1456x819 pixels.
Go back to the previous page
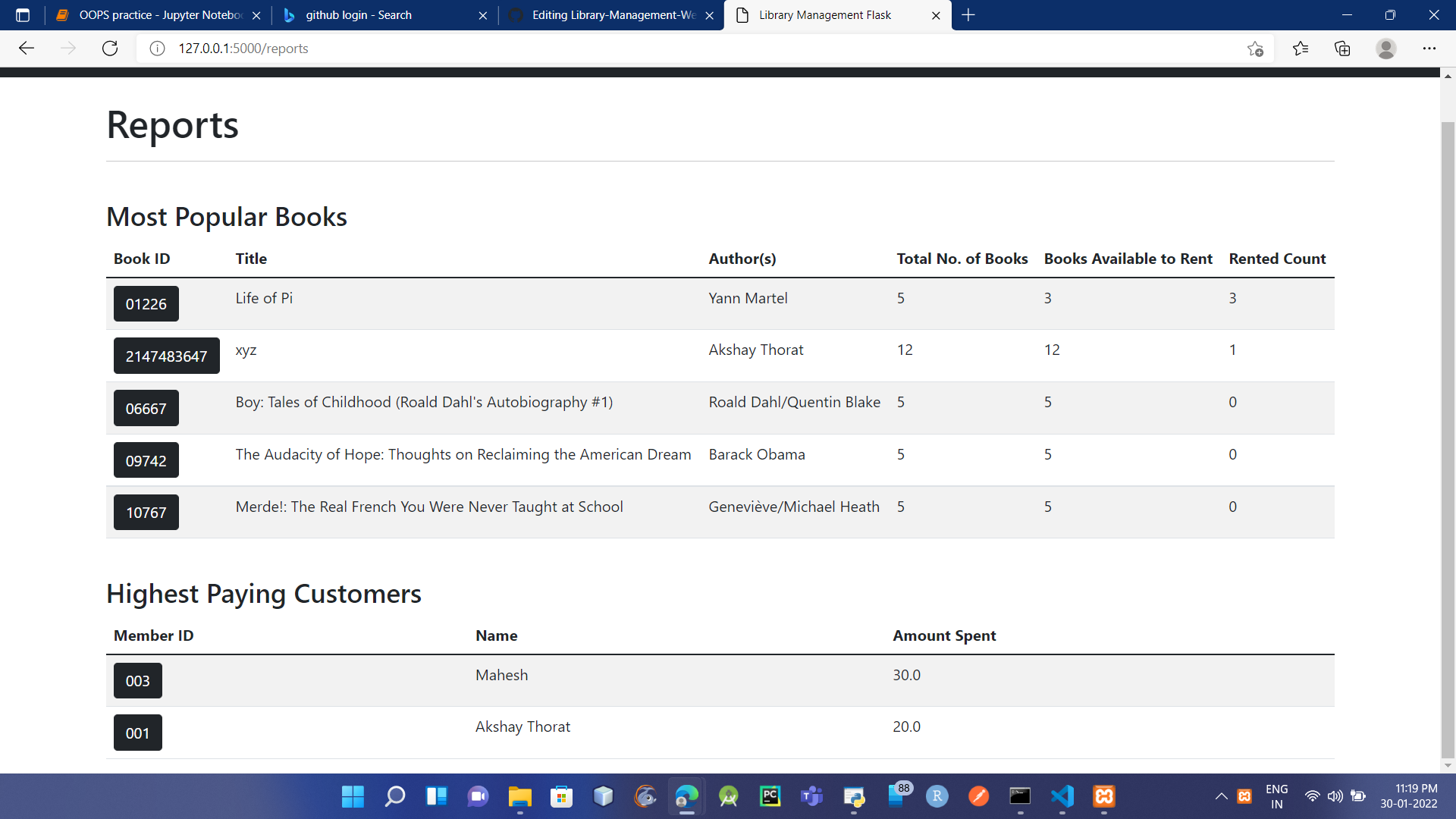point(27,48)
